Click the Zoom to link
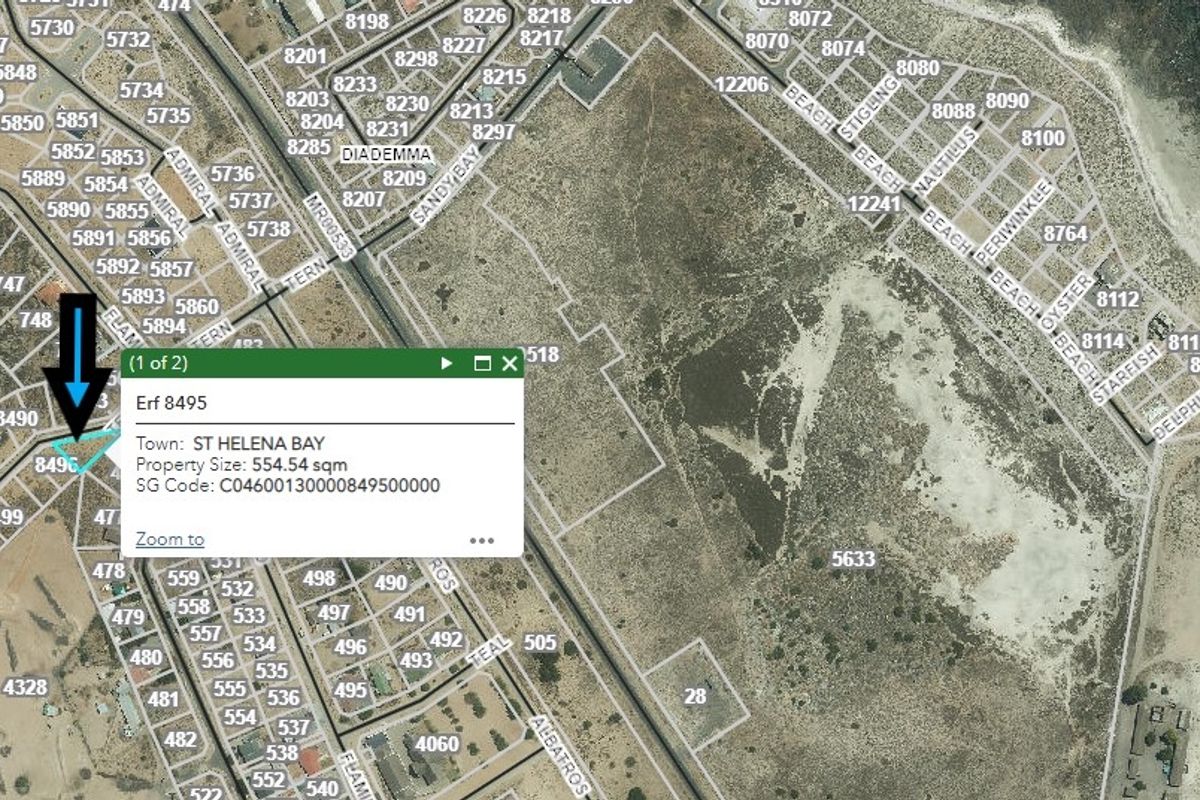 (170, 539)
